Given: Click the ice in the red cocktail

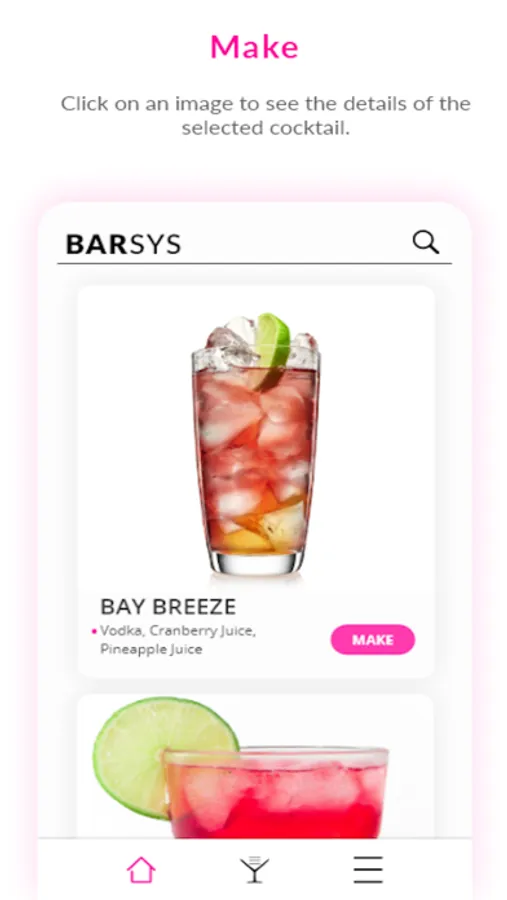Looking at the screenshot, I should [276, 789].
